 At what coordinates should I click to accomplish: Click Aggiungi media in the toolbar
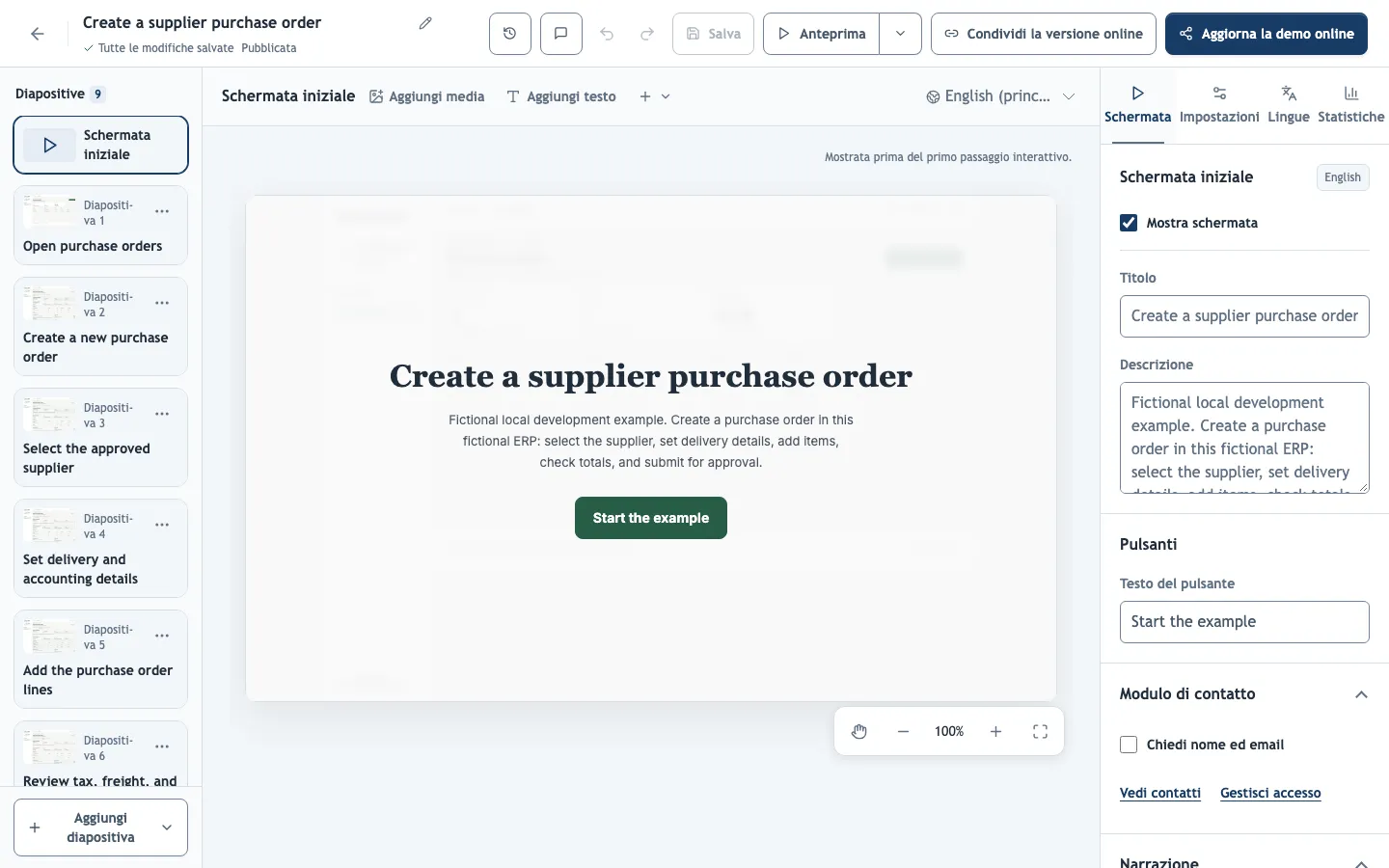[427, 96]
